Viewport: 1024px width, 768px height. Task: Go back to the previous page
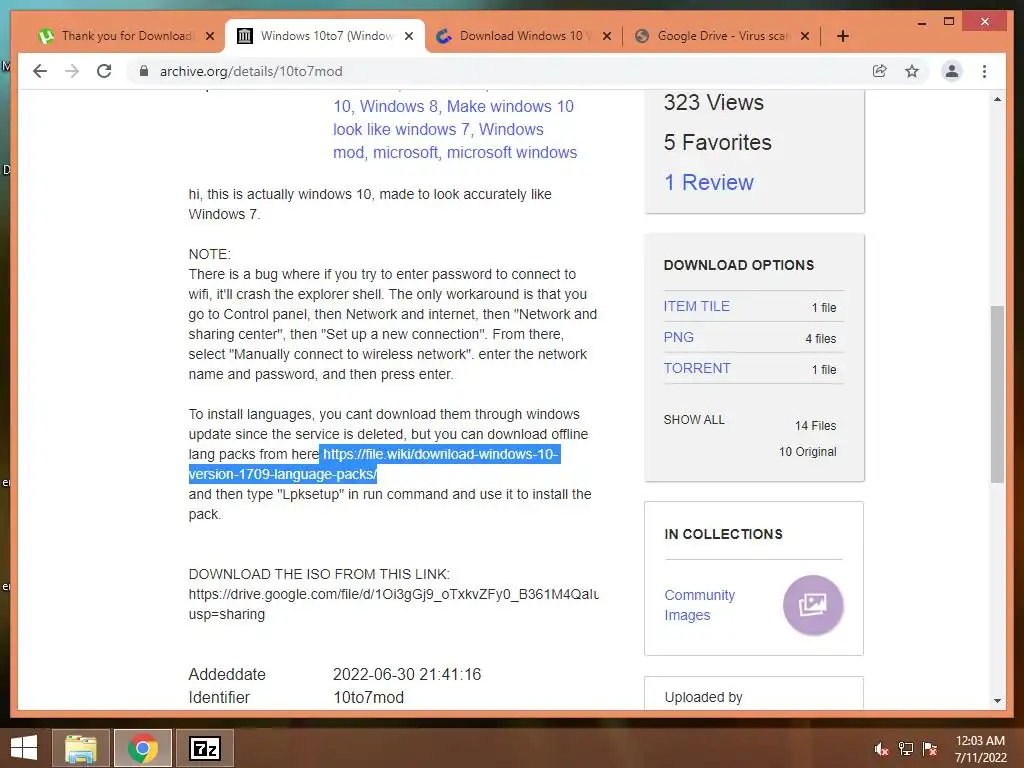[x=40, y=71]
